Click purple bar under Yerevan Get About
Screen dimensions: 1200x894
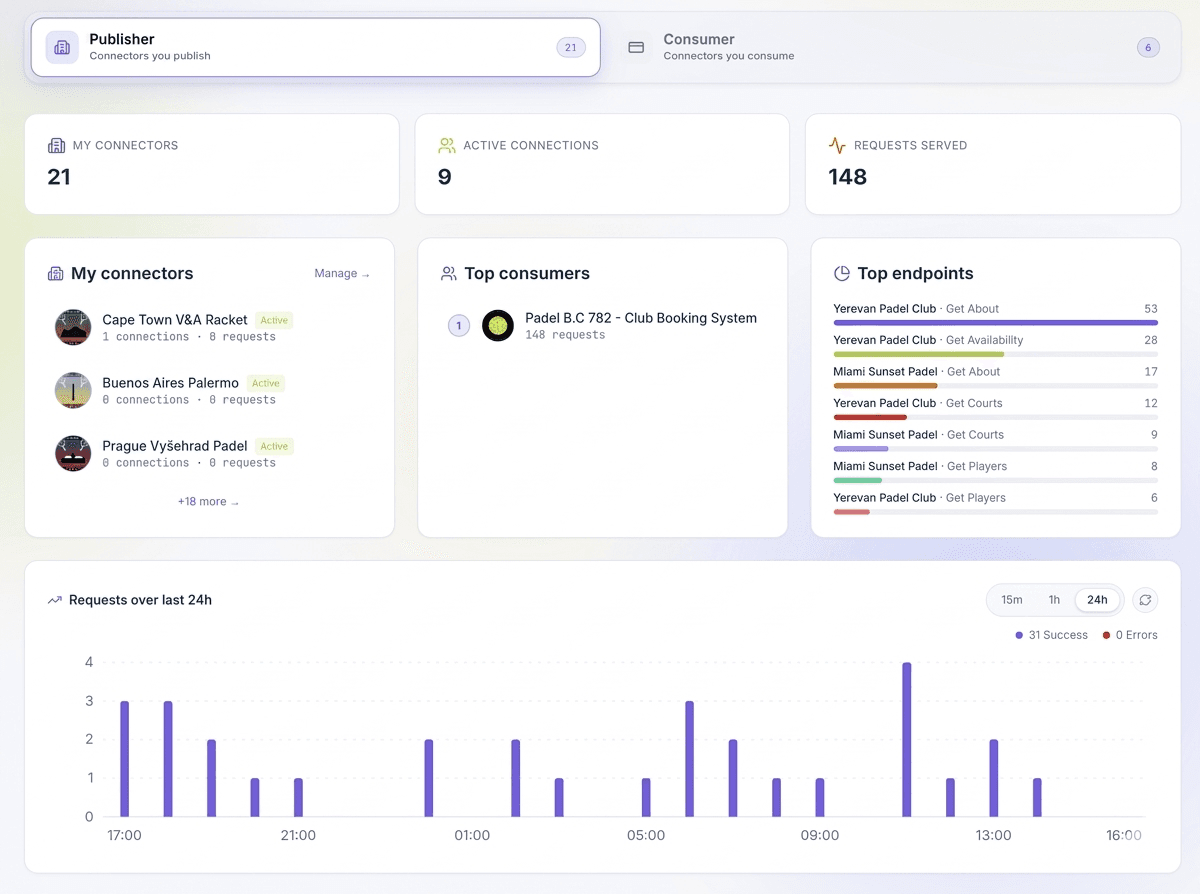pyautogui.click(x=995, y=323)
